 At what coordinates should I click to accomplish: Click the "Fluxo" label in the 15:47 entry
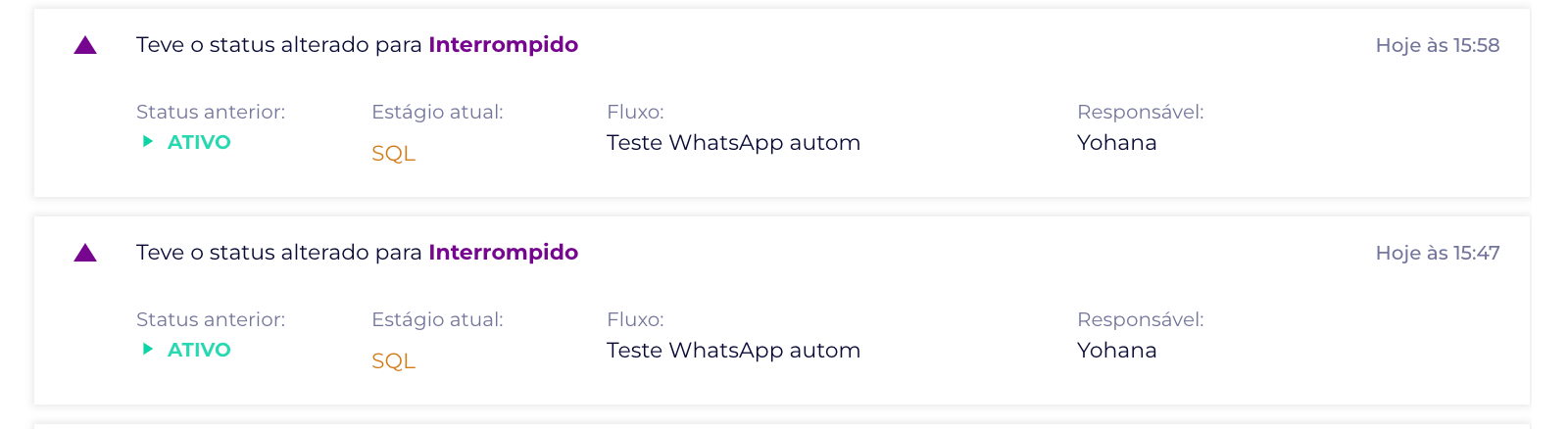(x=635, y=320)
